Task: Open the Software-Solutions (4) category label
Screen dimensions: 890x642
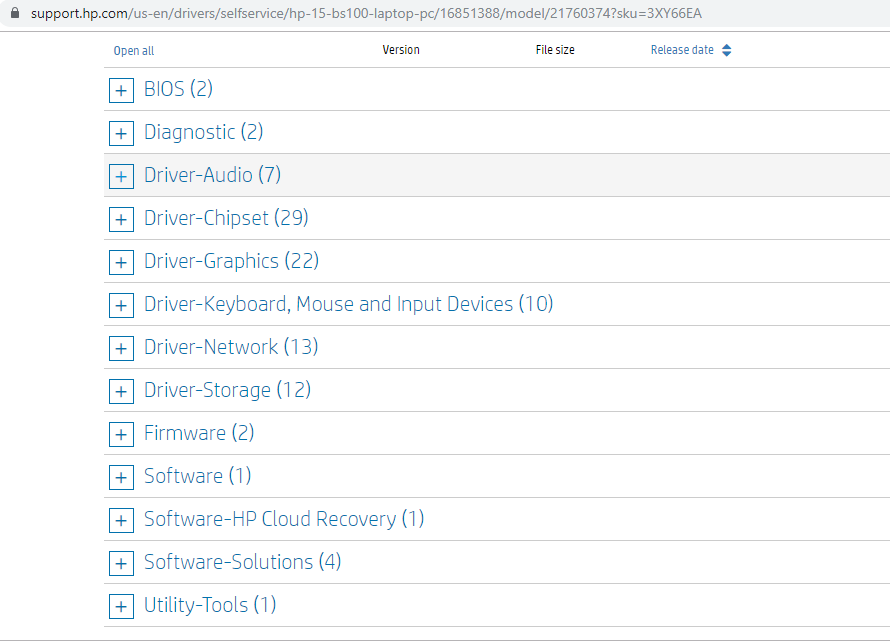Action: [242, 563]
